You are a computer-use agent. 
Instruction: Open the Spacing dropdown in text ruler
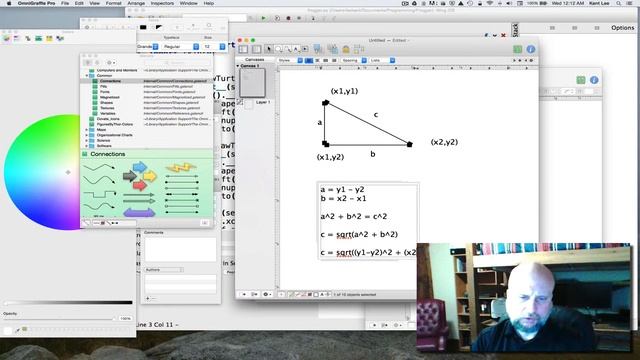[x=354, y=60]
